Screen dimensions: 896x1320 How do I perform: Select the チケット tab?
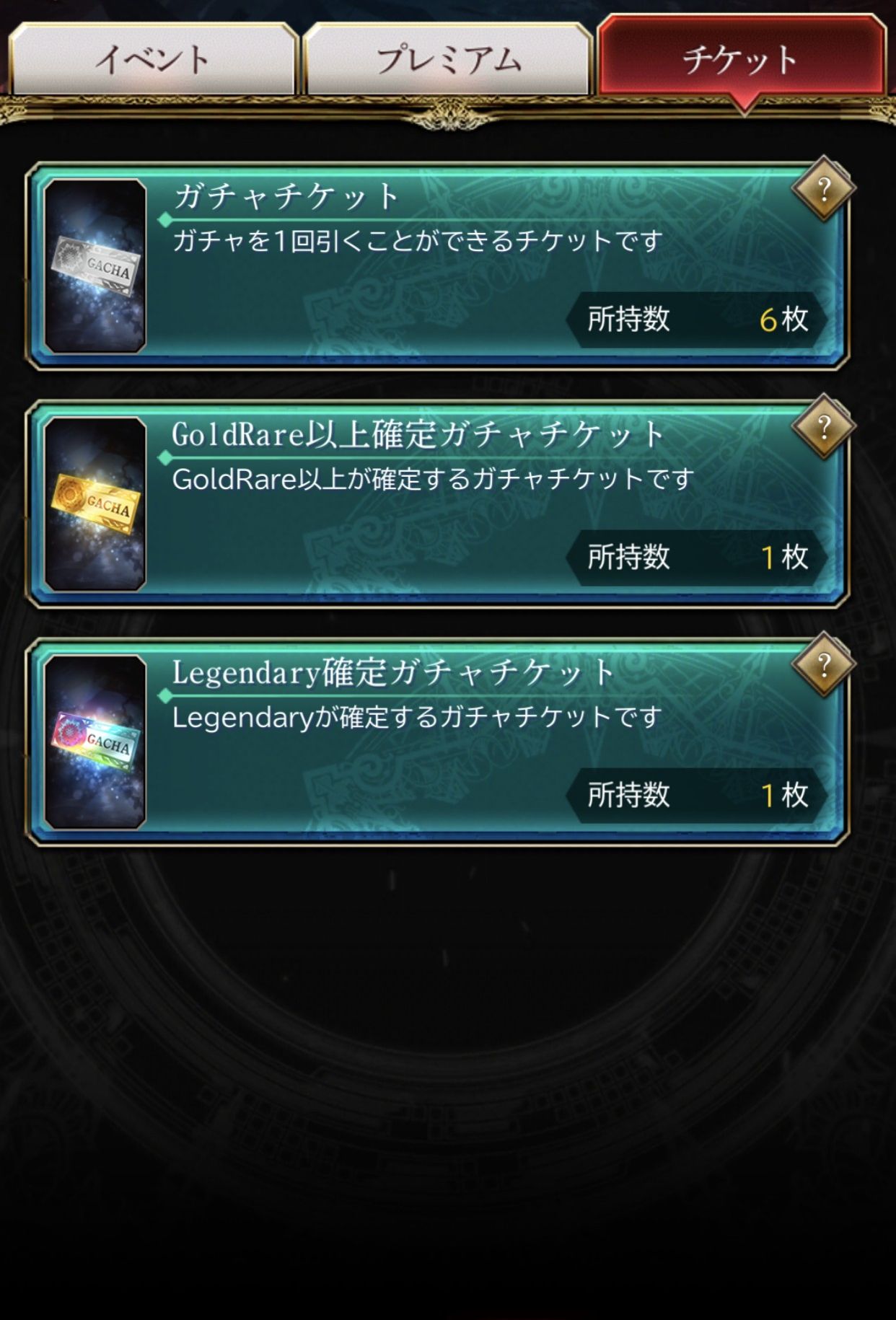[x=742, y=56]
